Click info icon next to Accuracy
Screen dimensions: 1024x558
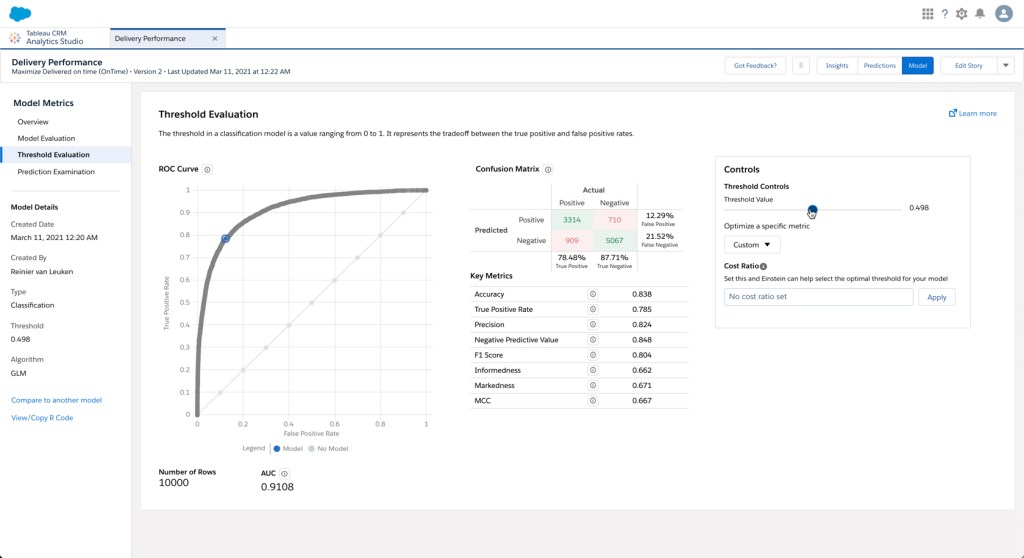click(592, 294)
